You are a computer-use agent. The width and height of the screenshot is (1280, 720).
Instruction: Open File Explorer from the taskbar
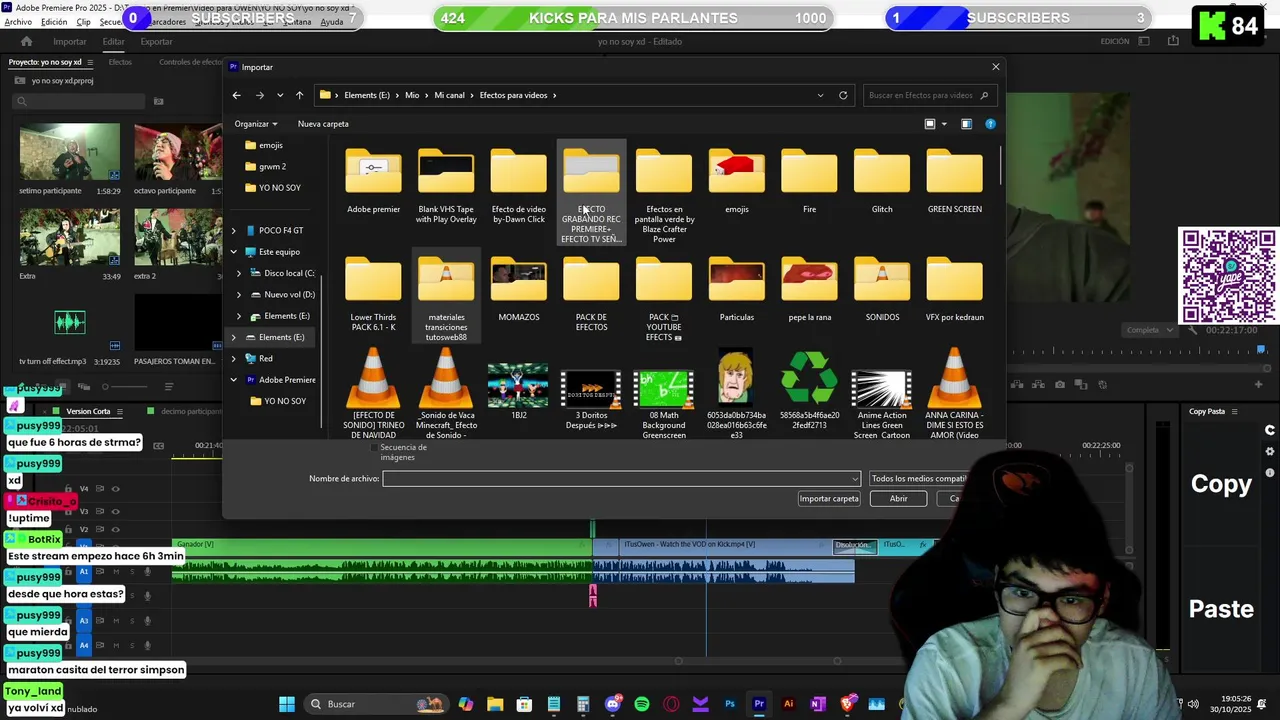[495, 704]
